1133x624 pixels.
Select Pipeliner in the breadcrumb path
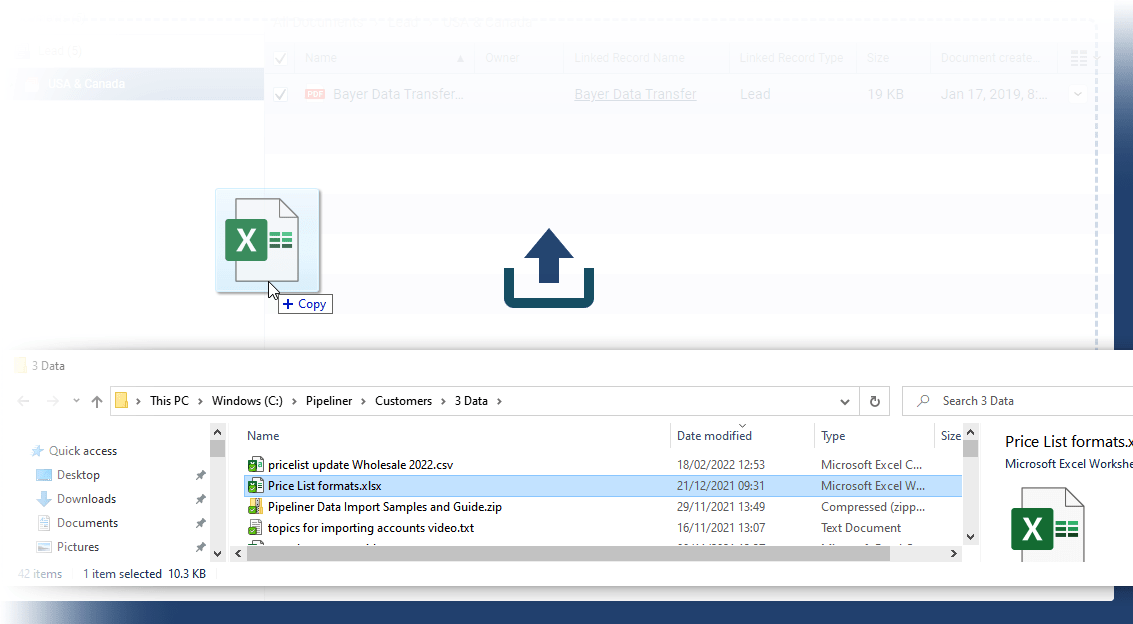pos(329,401)
